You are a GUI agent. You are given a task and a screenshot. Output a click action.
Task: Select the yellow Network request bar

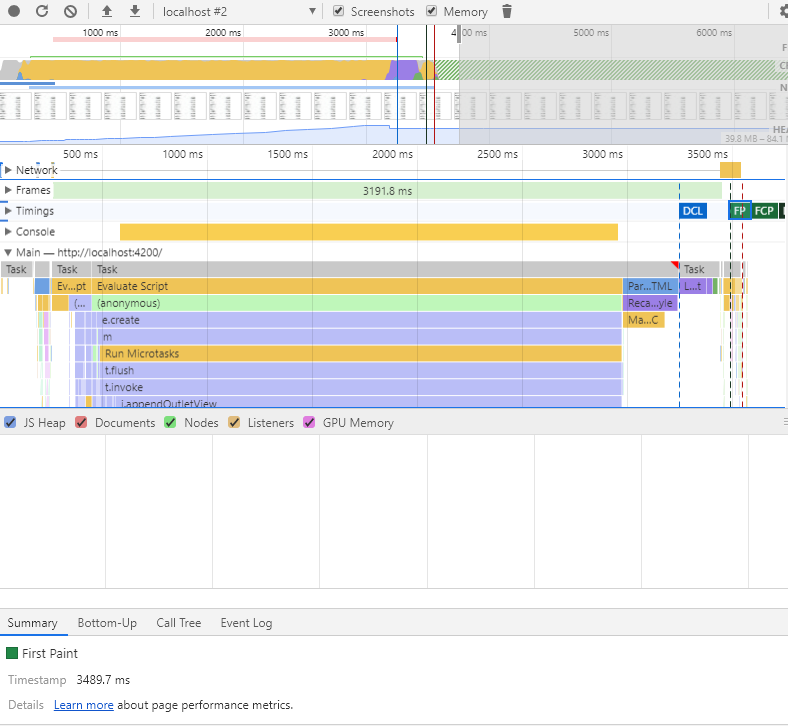click(x=730, y=170)
